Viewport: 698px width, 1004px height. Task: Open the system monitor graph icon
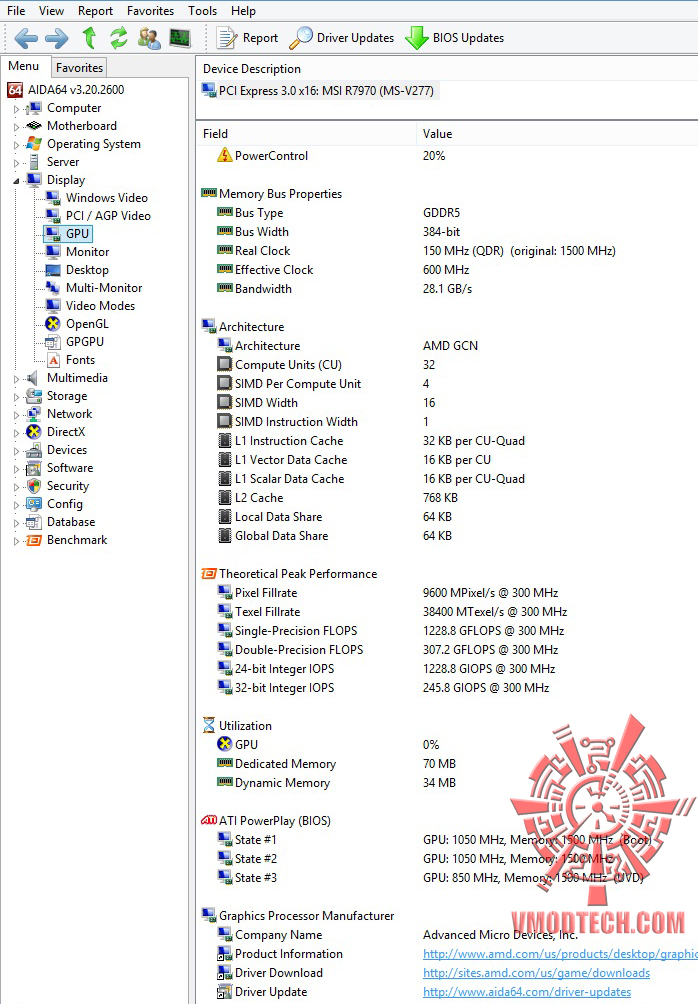pyautogui.click(x=180, y=38)
